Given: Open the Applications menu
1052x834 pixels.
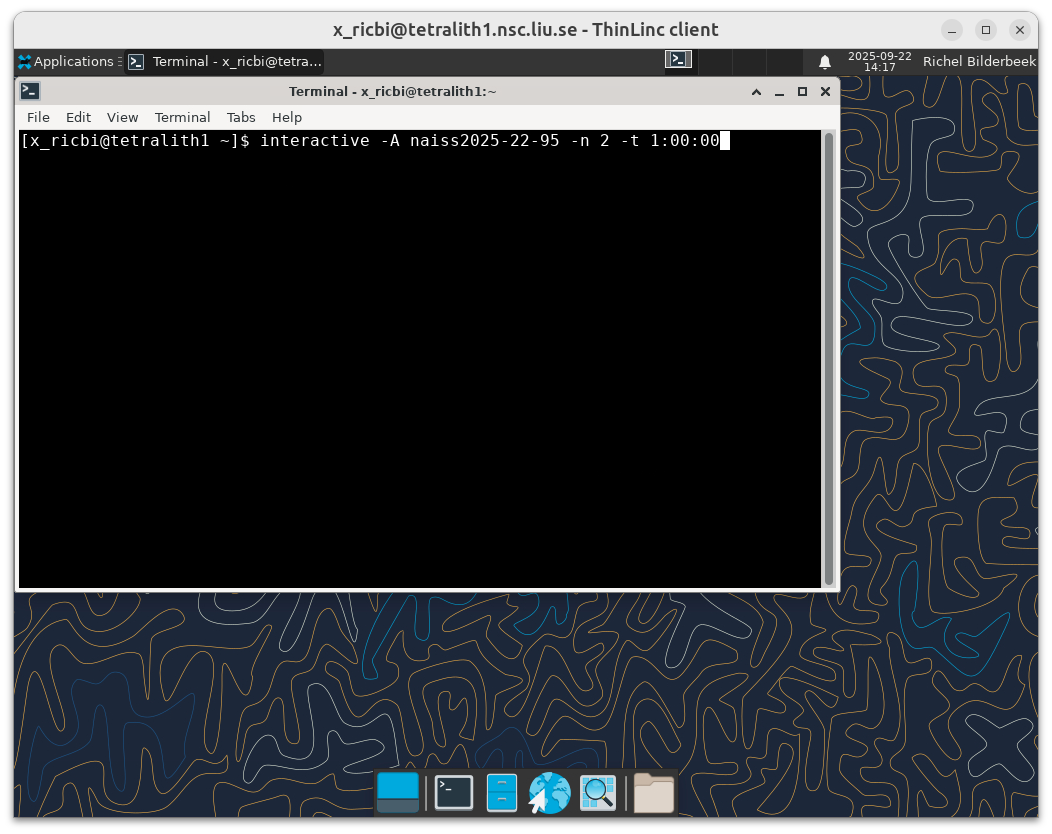Looking at the screenshot, I should pos(67,61).
